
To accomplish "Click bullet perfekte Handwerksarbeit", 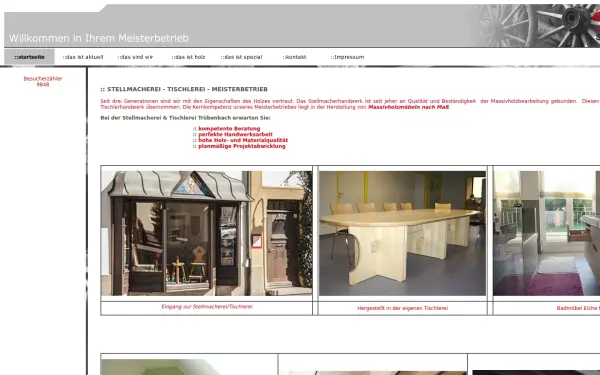I will pyautogui.click(x=235, y=134).
